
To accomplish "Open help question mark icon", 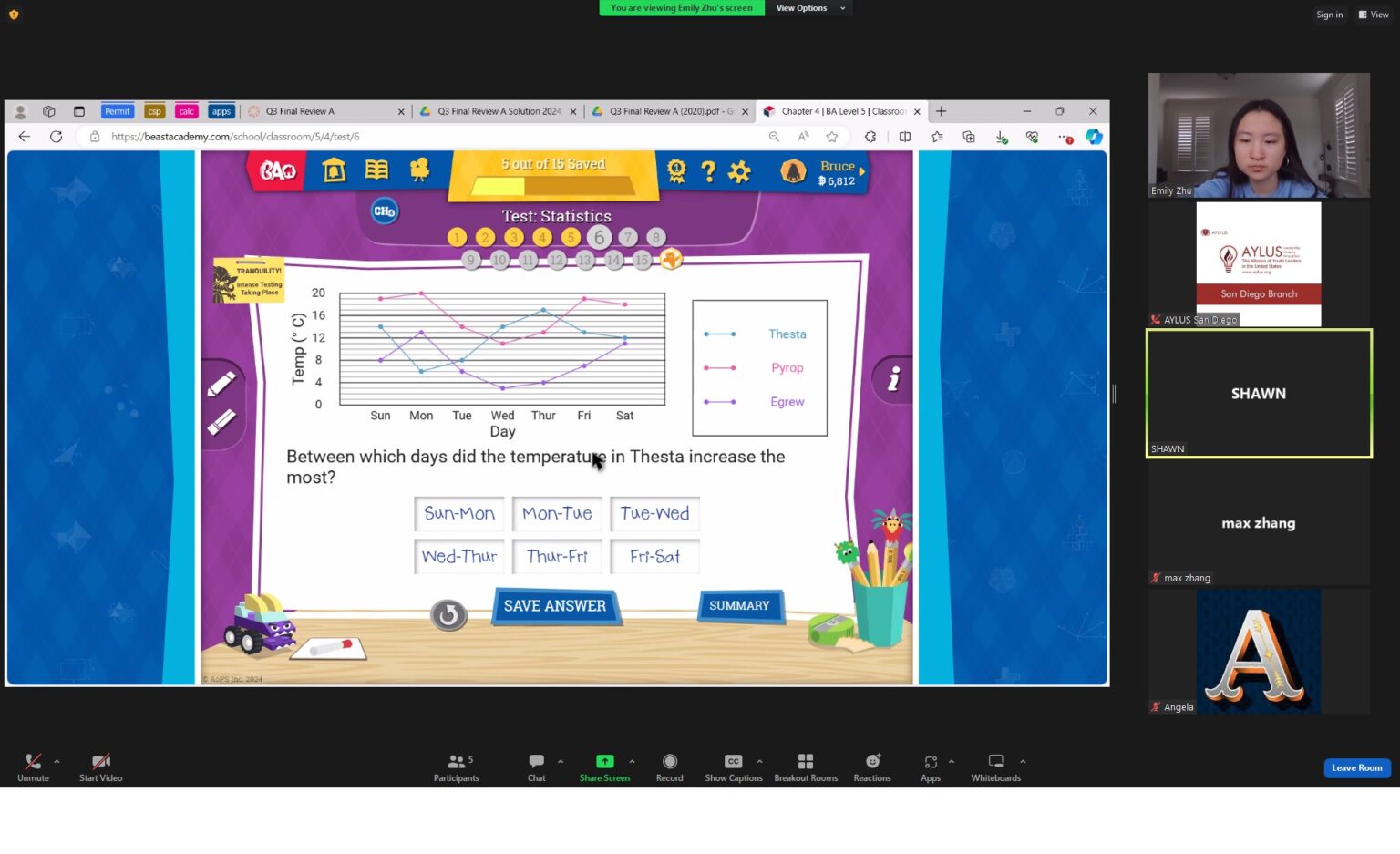I will (x=708, y=170).
